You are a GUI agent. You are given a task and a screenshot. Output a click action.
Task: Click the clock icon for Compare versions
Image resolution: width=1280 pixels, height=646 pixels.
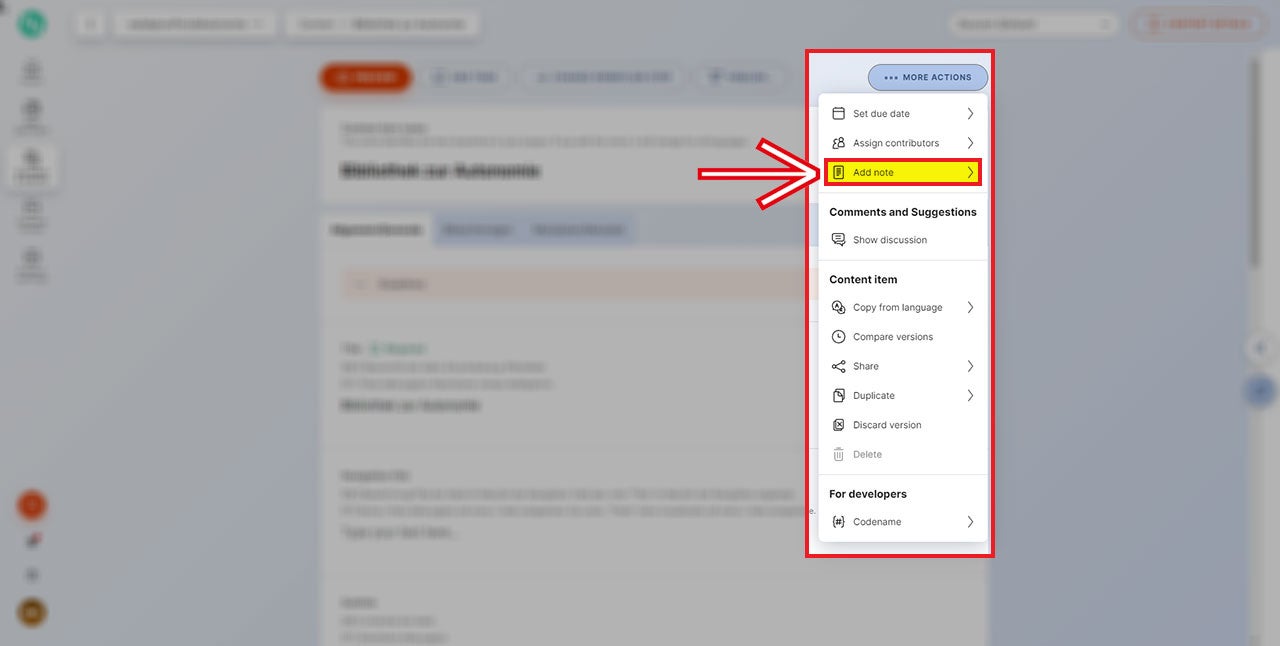pos(838,337)
